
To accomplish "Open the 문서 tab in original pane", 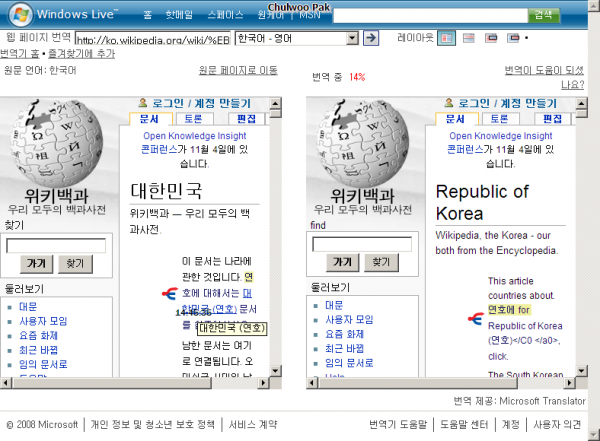I will coord(150,119).
